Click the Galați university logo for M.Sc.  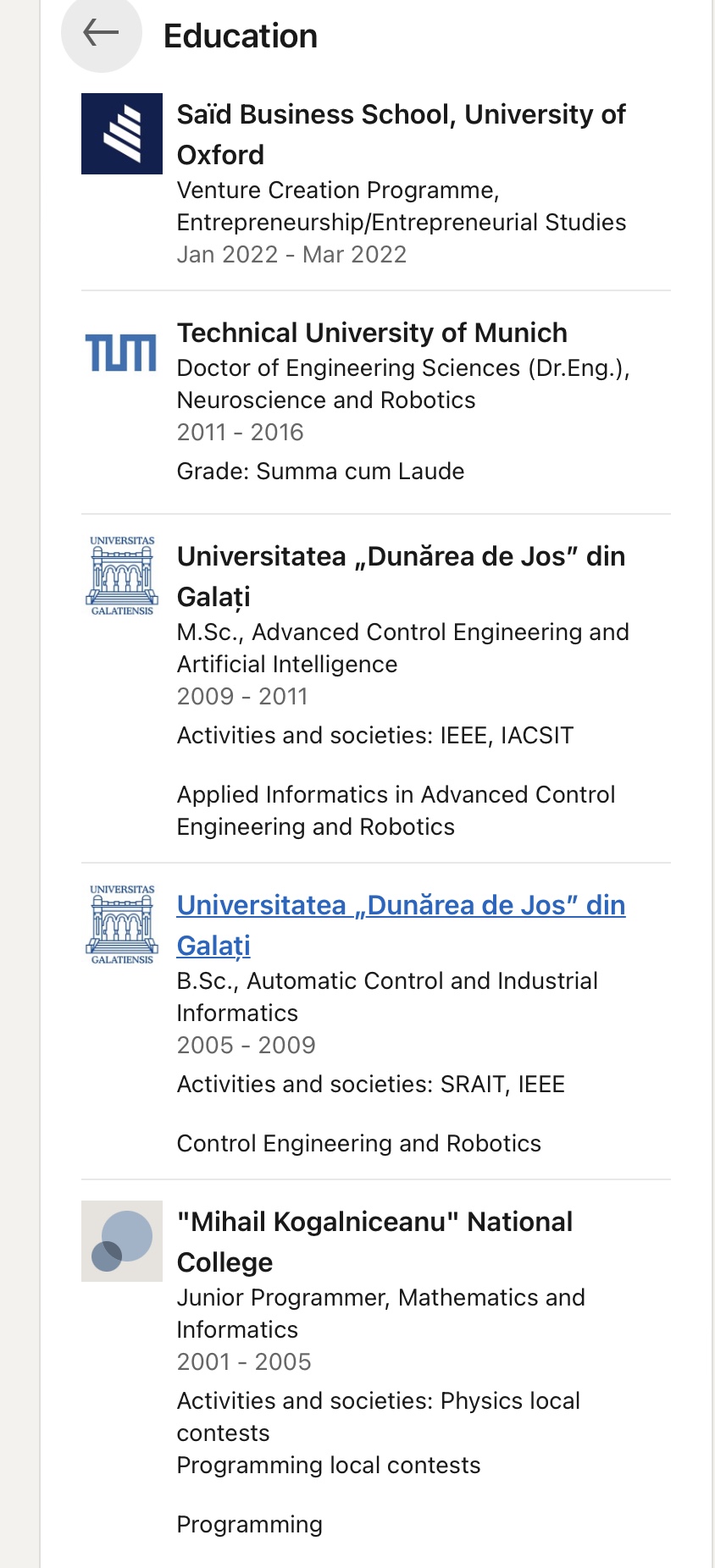[x=122, y=576]
